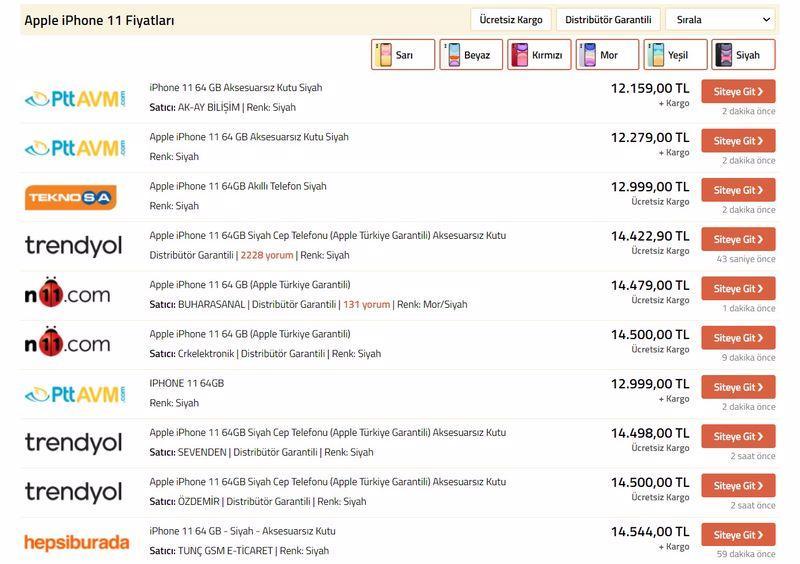
Task: Filter by Beyaz color option
Action: [x=471, y=55]
